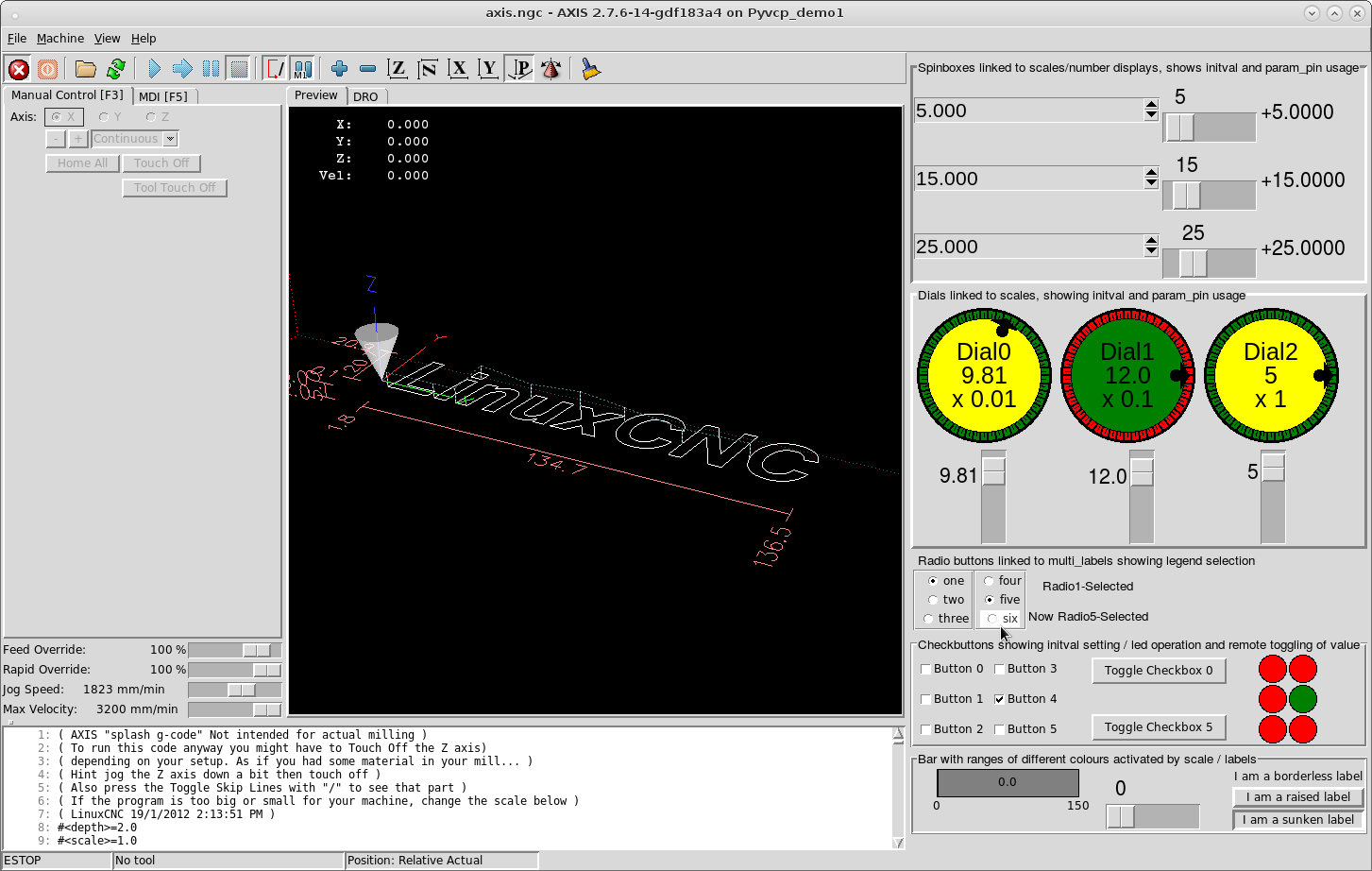Switch to the DRO tab

(x=365, y=96)
